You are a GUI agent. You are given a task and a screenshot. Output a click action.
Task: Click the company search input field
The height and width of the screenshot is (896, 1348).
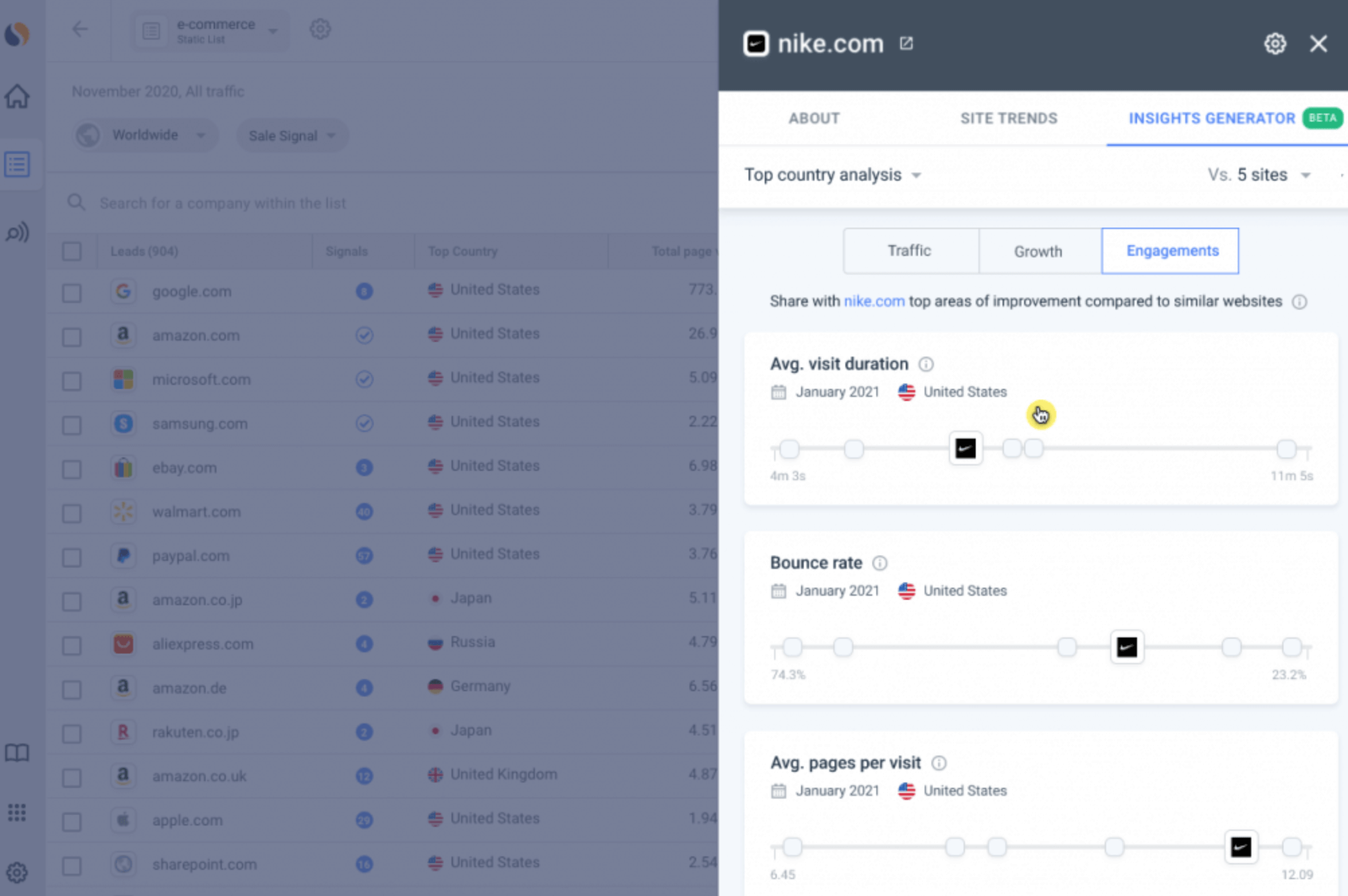(390, 202)
